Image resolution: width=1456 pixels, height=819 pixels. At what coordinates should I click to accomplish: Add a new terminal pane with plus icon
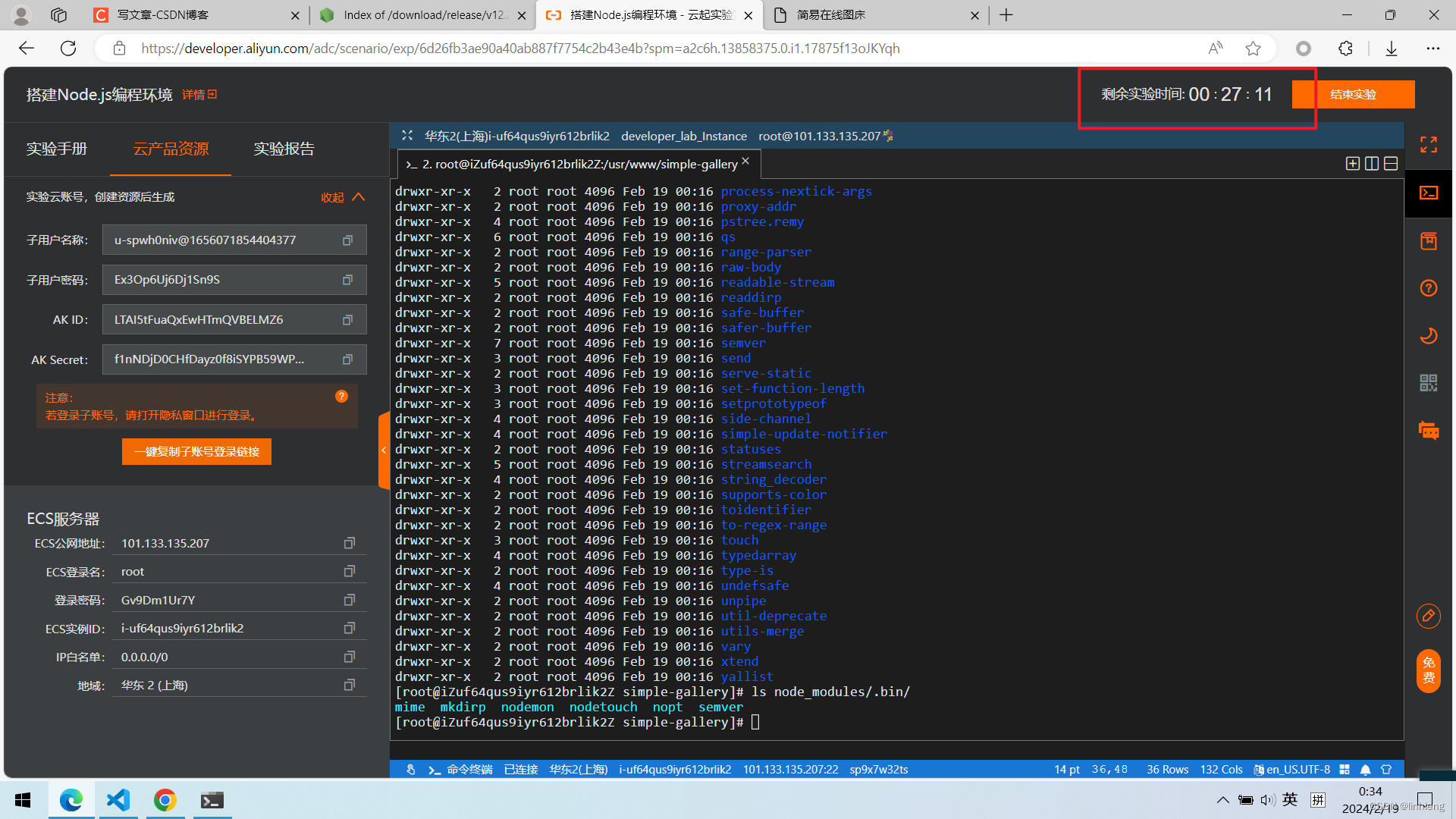[x=1352, y=164]
